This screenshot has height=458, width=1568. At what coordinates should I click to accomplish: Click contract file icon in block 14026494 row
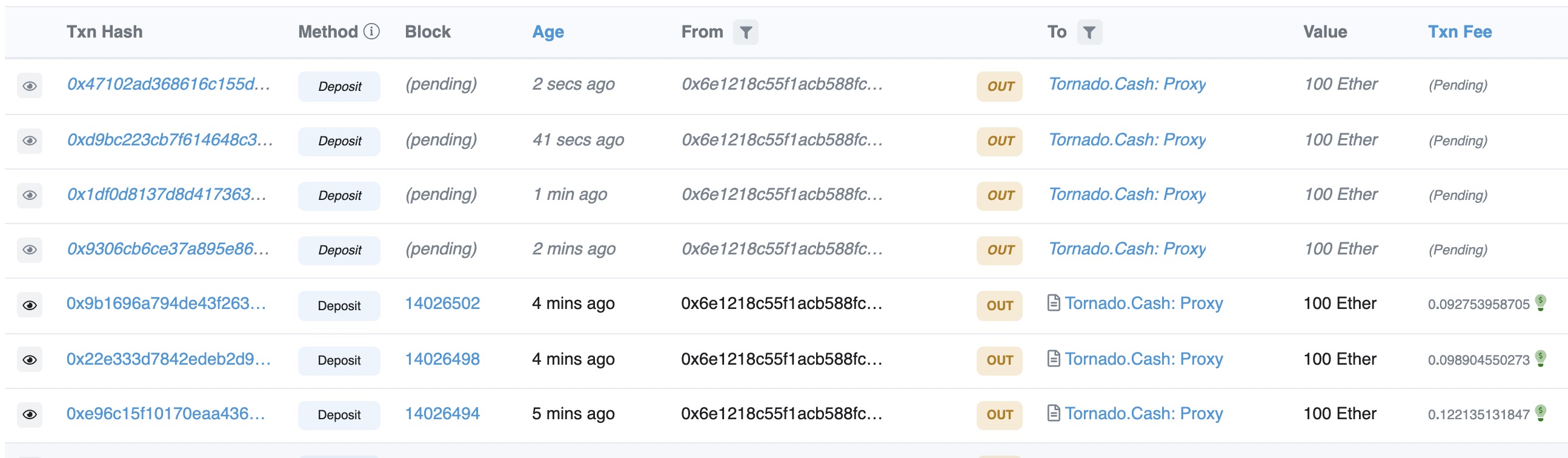[x=1054, y=414]
